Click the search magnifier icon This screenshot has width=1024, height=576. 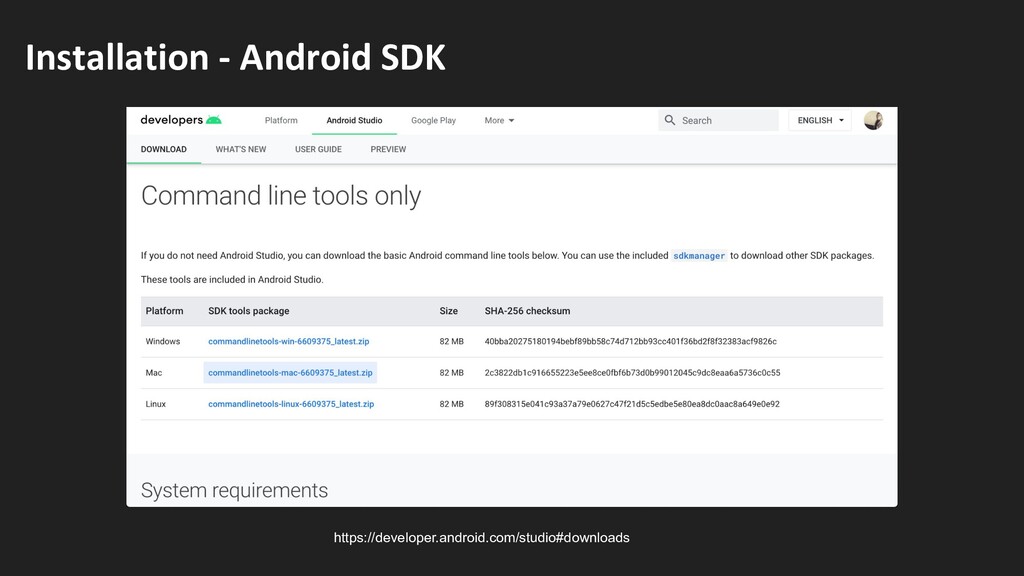pos(669,120)
